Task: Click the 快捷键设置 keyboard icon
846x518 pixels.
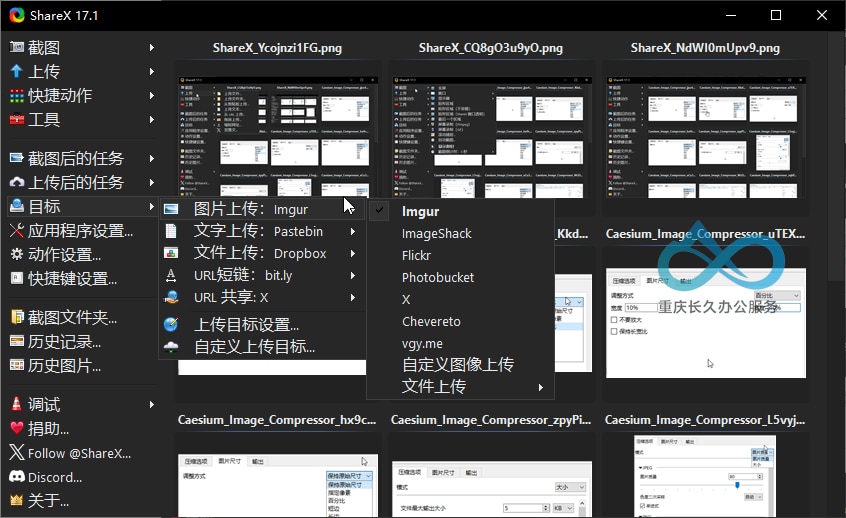Action: (17, 278)
